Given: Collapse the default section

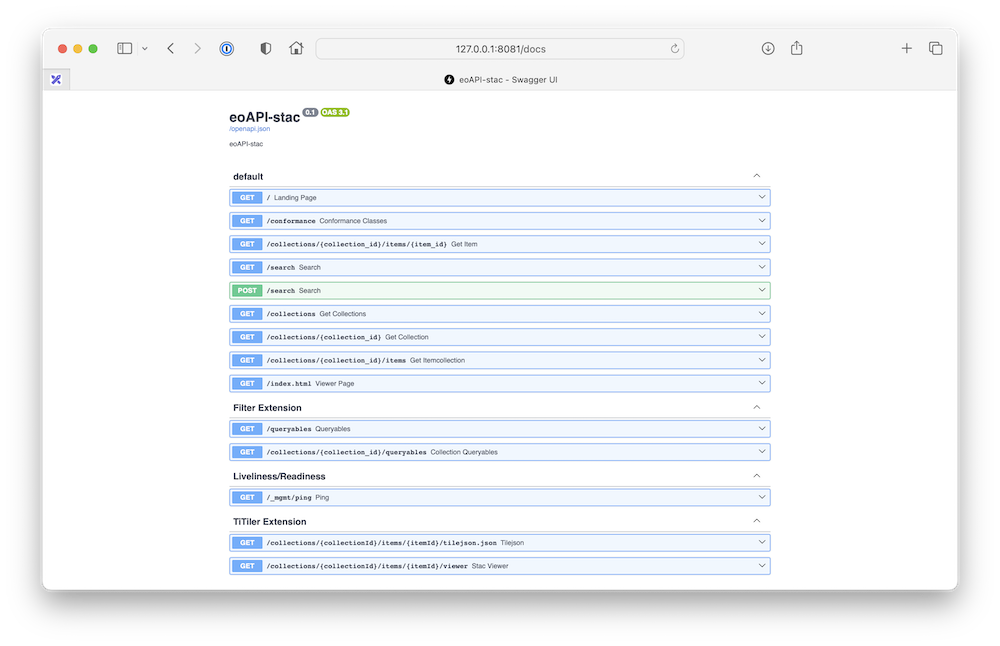Looking at the screenshot, I should click(757, 176).
